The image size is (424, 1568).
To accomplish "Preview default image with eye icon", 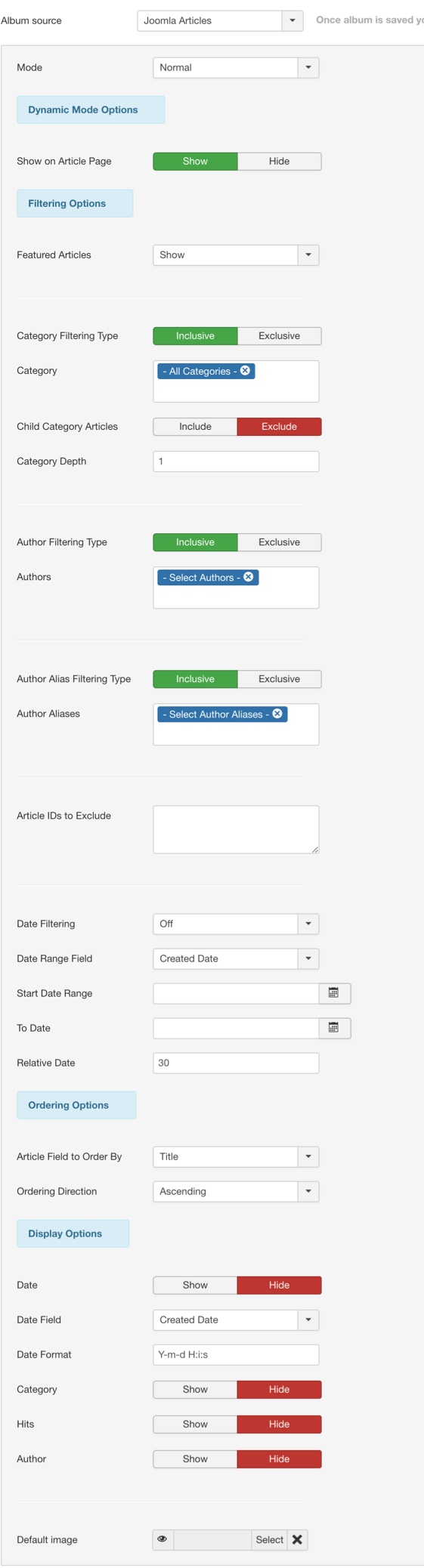I will click(162, 1539).
